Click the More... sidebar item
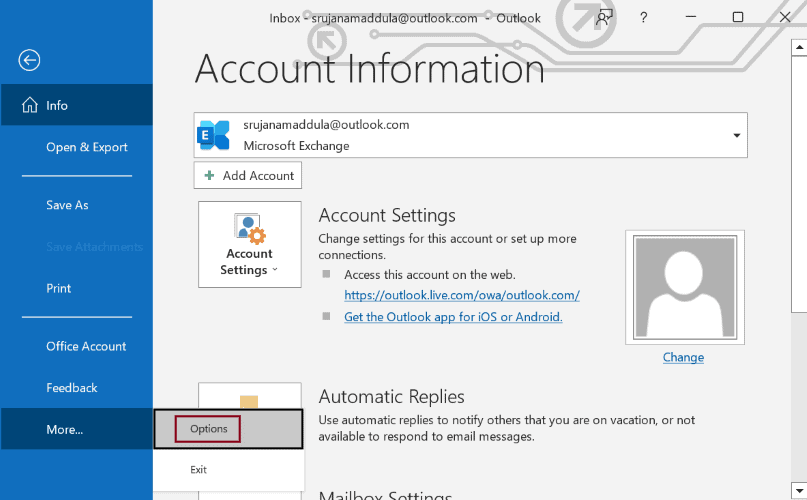 pos(77,429)
